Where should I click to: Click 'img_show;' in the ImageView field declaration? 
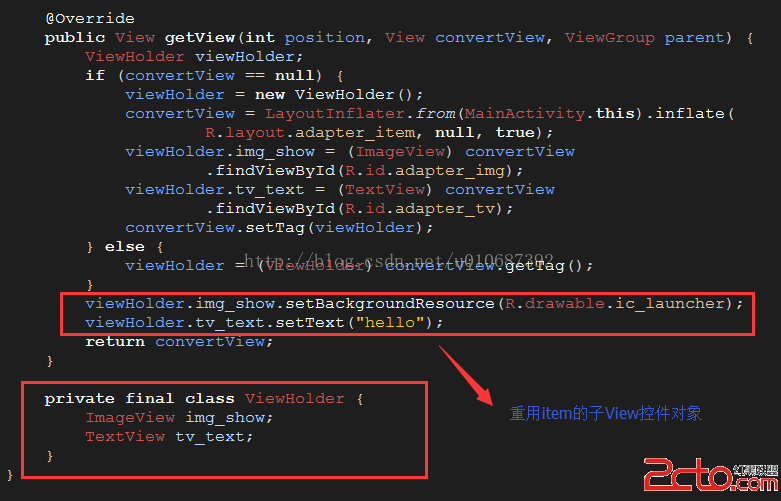pos(230,418)
